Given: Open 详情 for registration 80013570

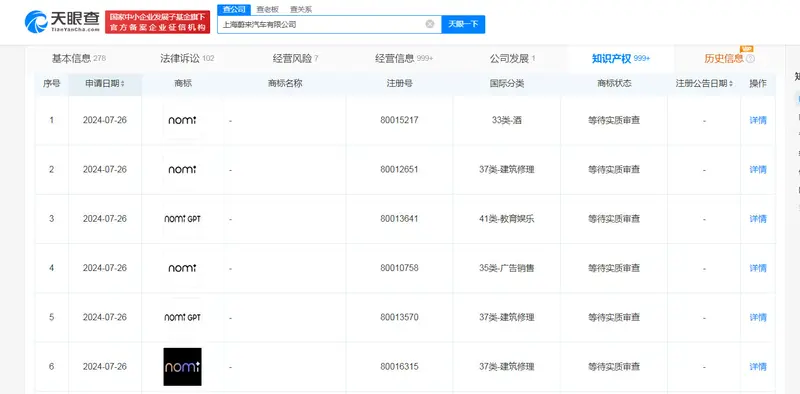Looking at the screenshot, I should (x=758, y=317).
